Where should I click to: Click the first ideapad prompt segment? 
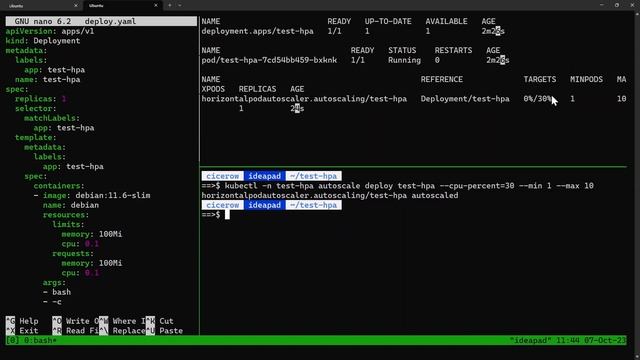pos(264,176)
